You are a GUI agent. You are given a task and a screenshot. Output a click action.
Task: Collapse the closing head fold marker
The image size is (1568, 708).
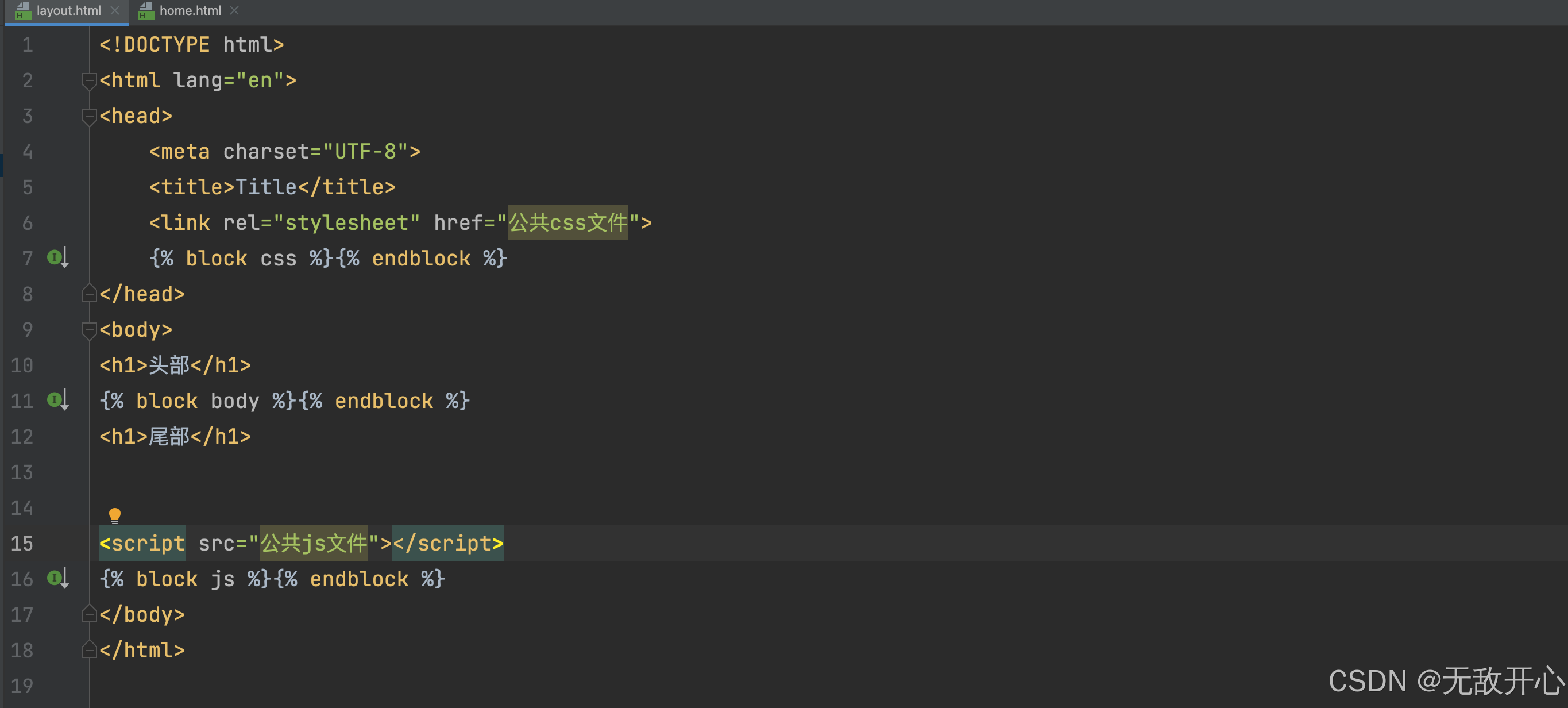click(89, 294)
